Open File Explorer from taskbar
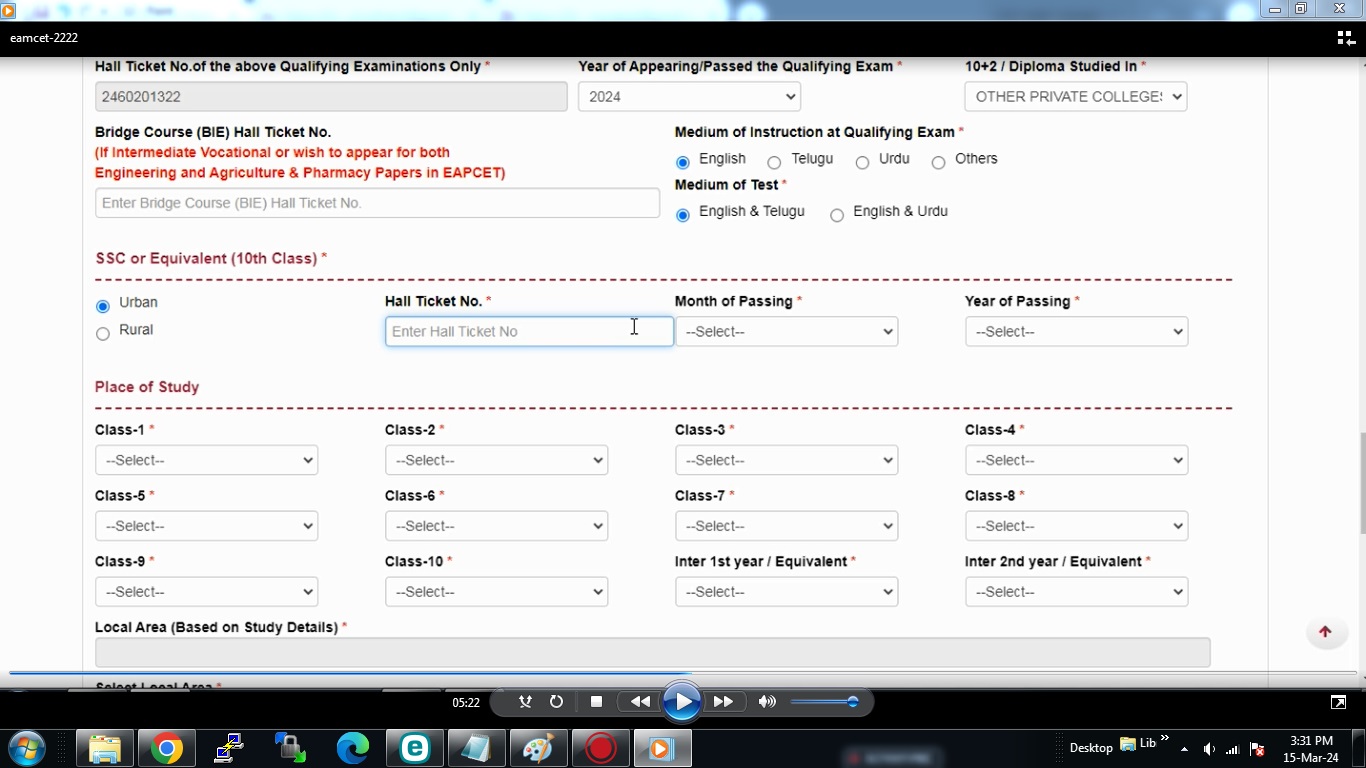Image resolution: width=1366 pixels, height=768 pixels. point(105,748)
